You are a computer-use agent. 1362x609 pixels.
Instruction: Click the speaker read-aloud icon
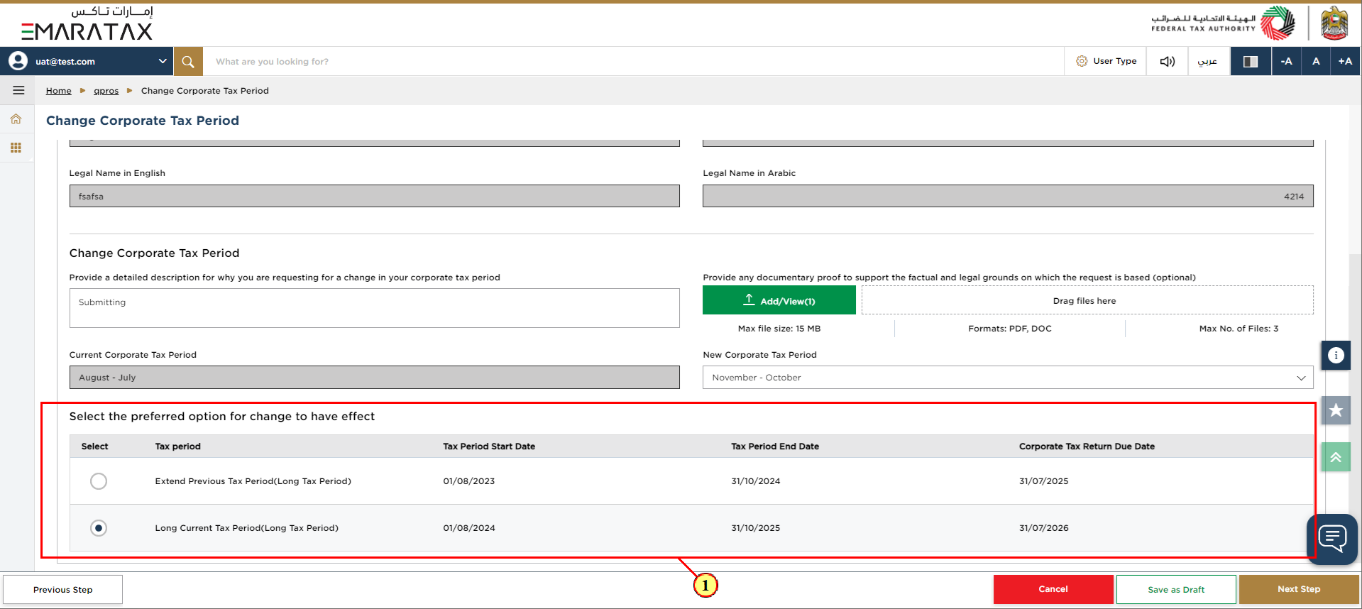click(1167, 61)
